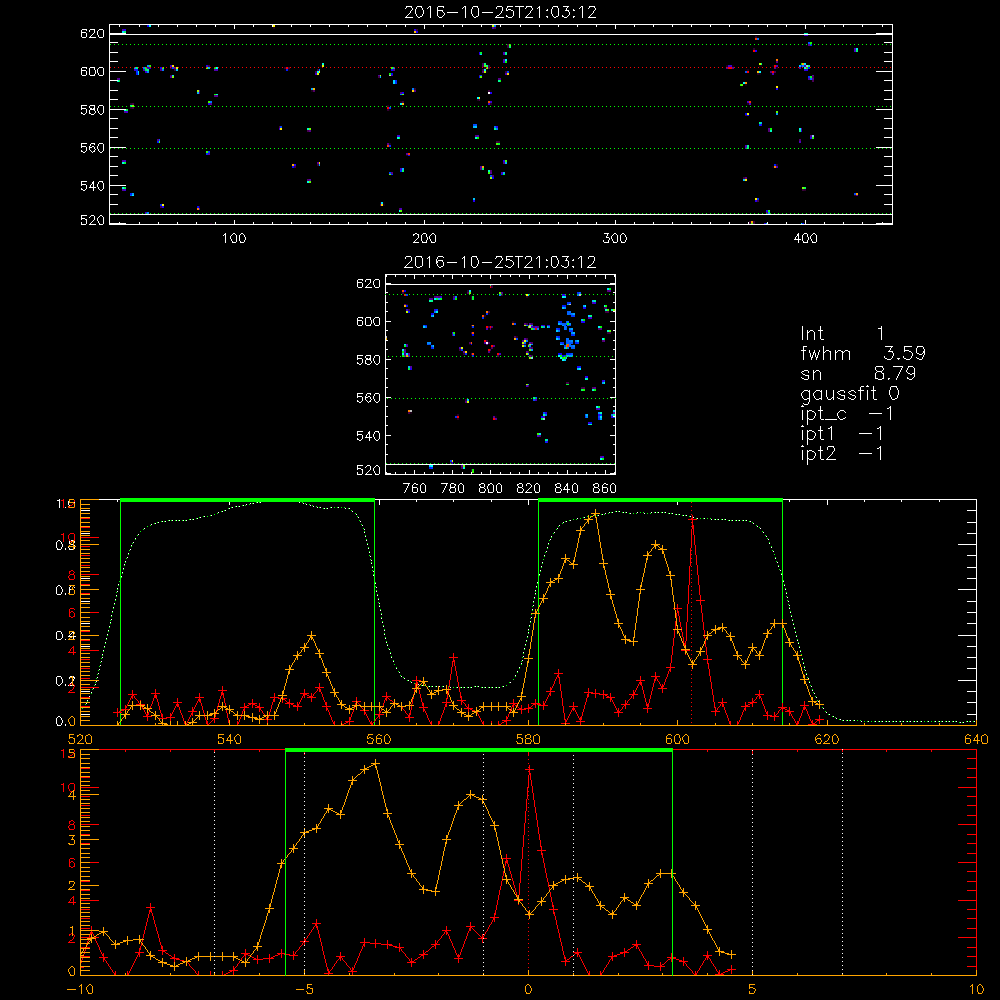Click the thick green bar atop the bottom plot
Image resolution: width=1000 pixels, height=1000 pixels.
pyautogui.click(x=479, y=751)
